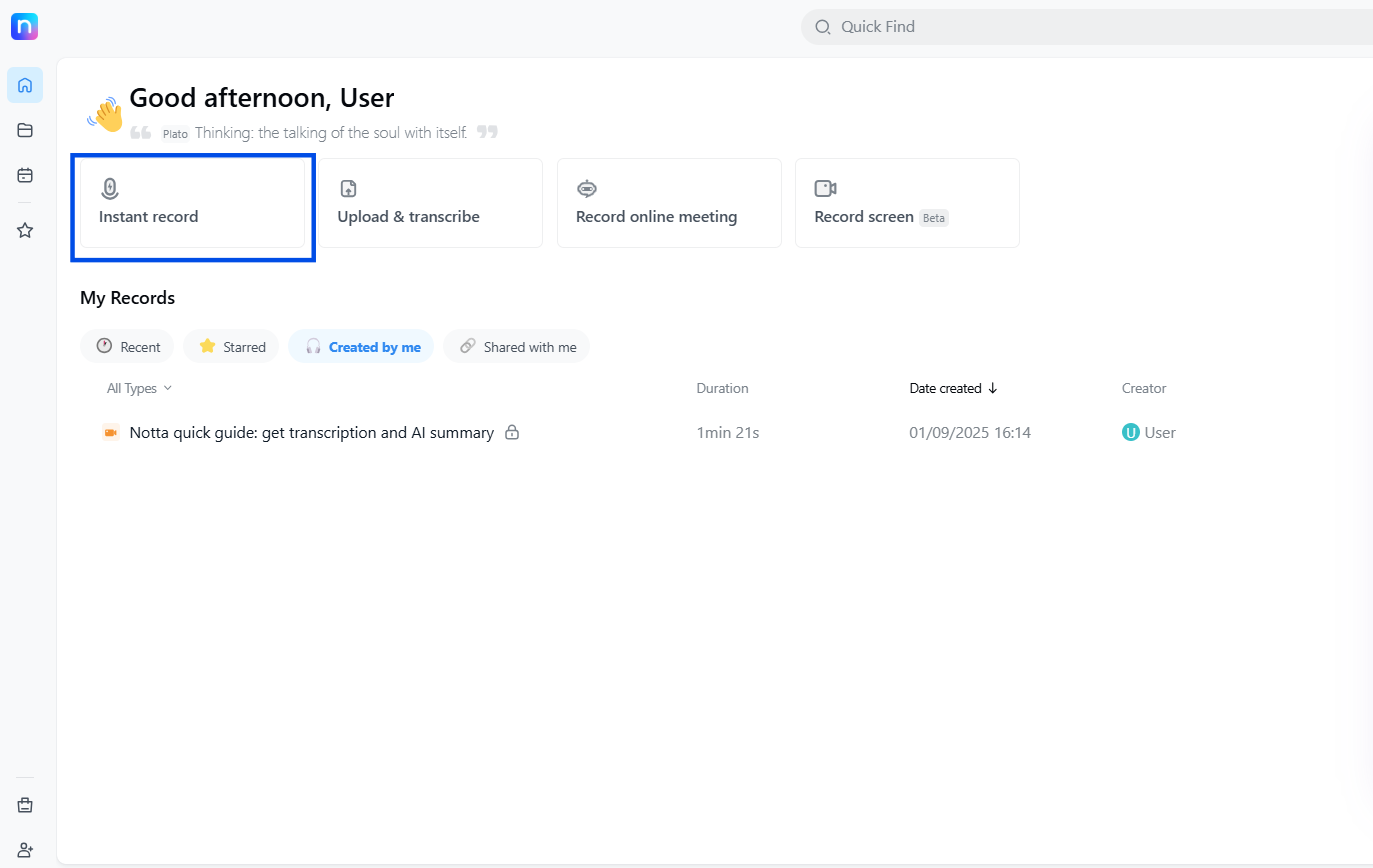Click the Plato quote text
Image resolution: width=1373 pixels, height=868 pixels.
click(331, 132)
